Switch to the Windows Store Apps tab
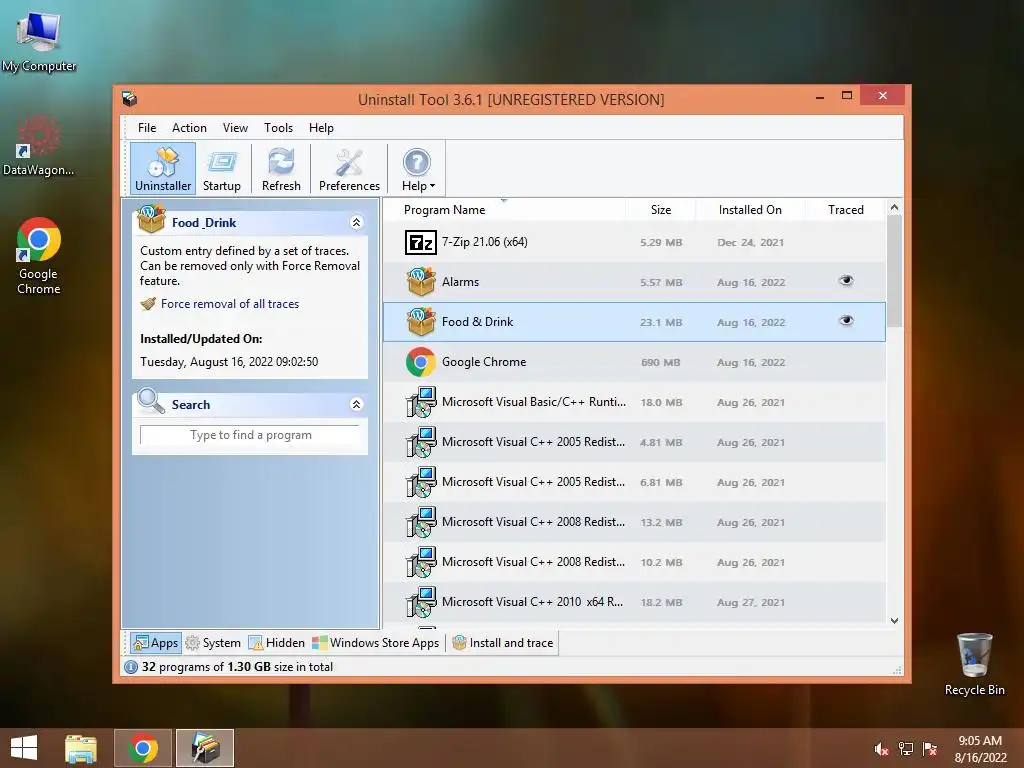The width and height of the screenshot is (1024, 768). pos(376,643)
